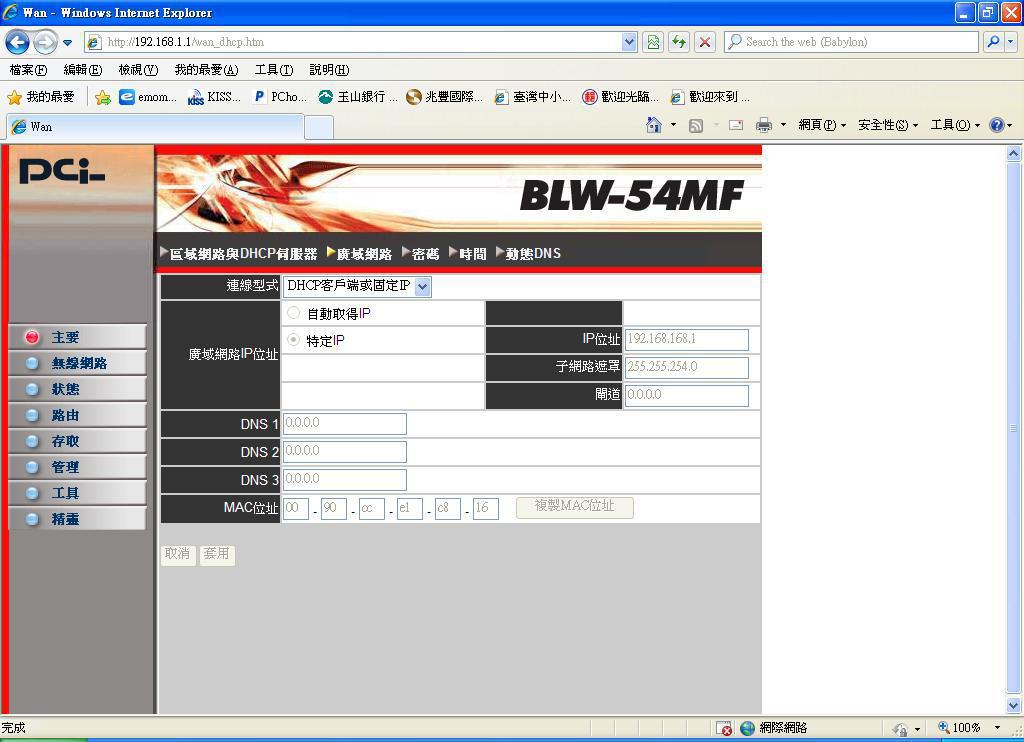Open the 臺灣中小 favorites link

coord(532,97)
